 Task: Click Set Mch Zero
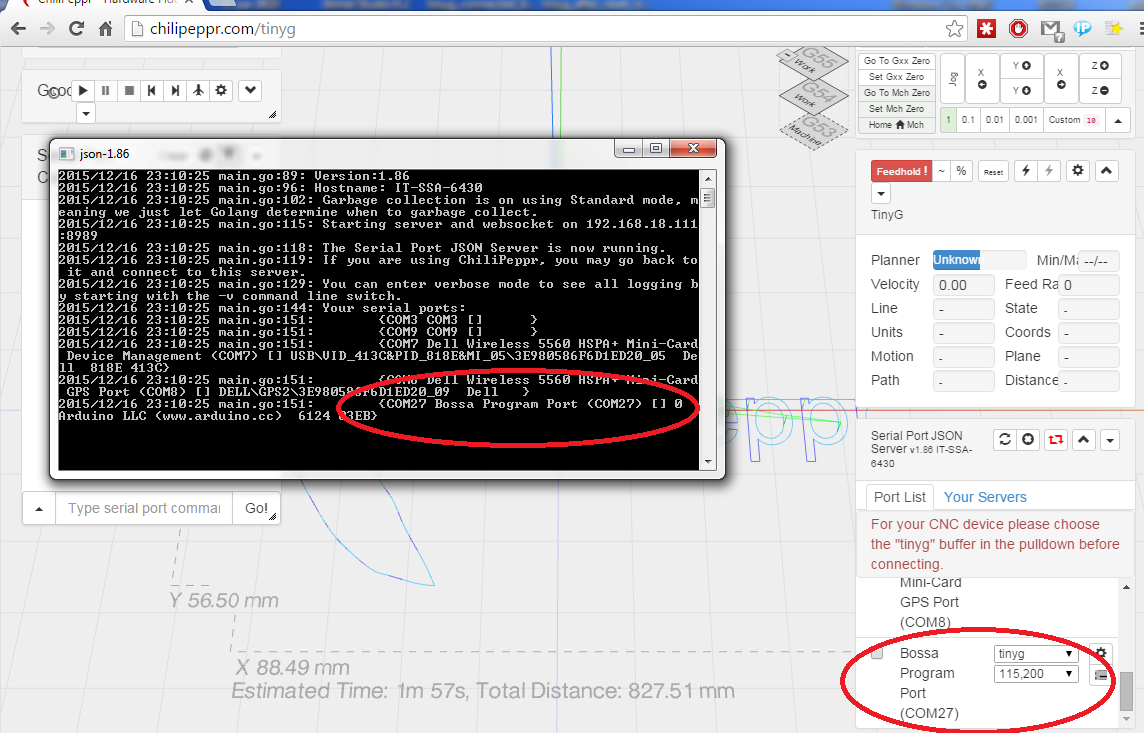pyautogui.click(x=897, y=109)
